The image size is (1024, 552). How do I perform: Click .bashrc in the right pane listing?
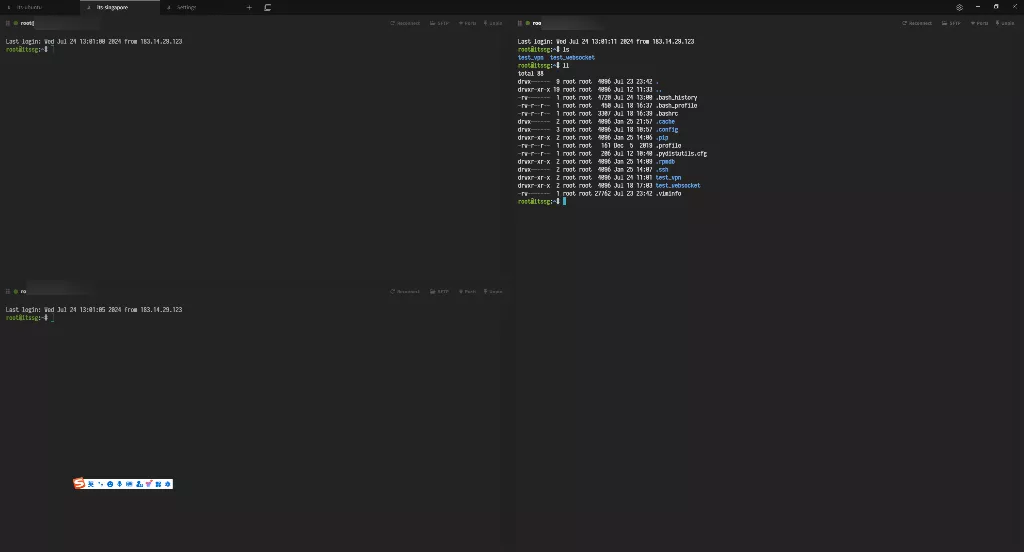pyautogui.click(x=667, y=114)
